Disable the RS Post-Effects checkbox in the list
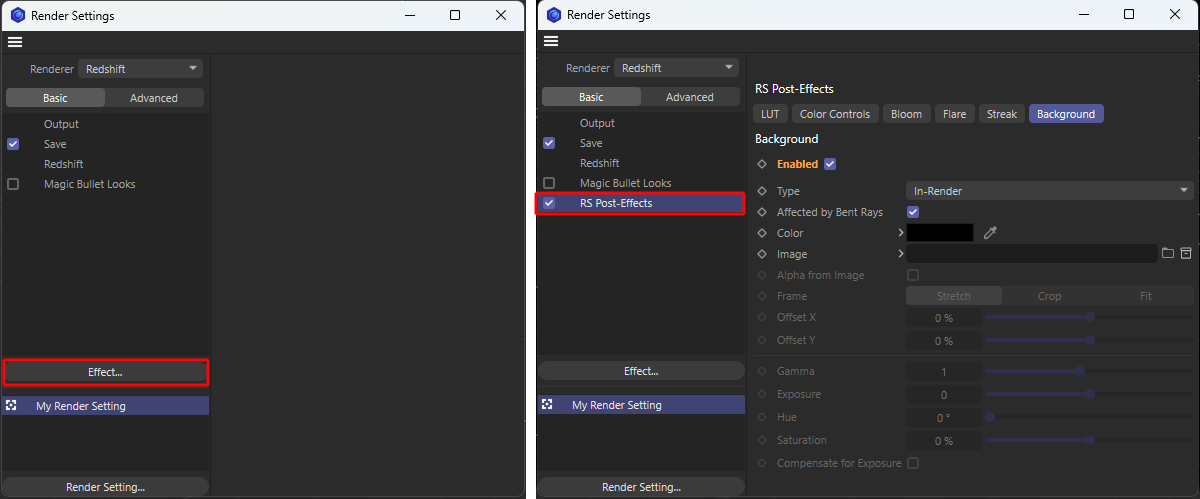Viewport: 1200px width, 499px height. pyautogui.click(x=549, y=203)
